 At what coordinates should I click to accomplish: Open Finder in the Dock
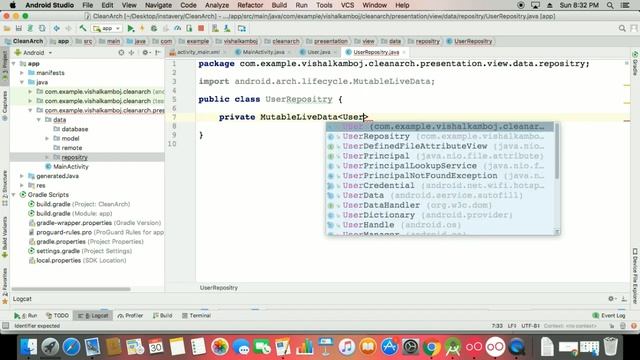pos(29,347)
